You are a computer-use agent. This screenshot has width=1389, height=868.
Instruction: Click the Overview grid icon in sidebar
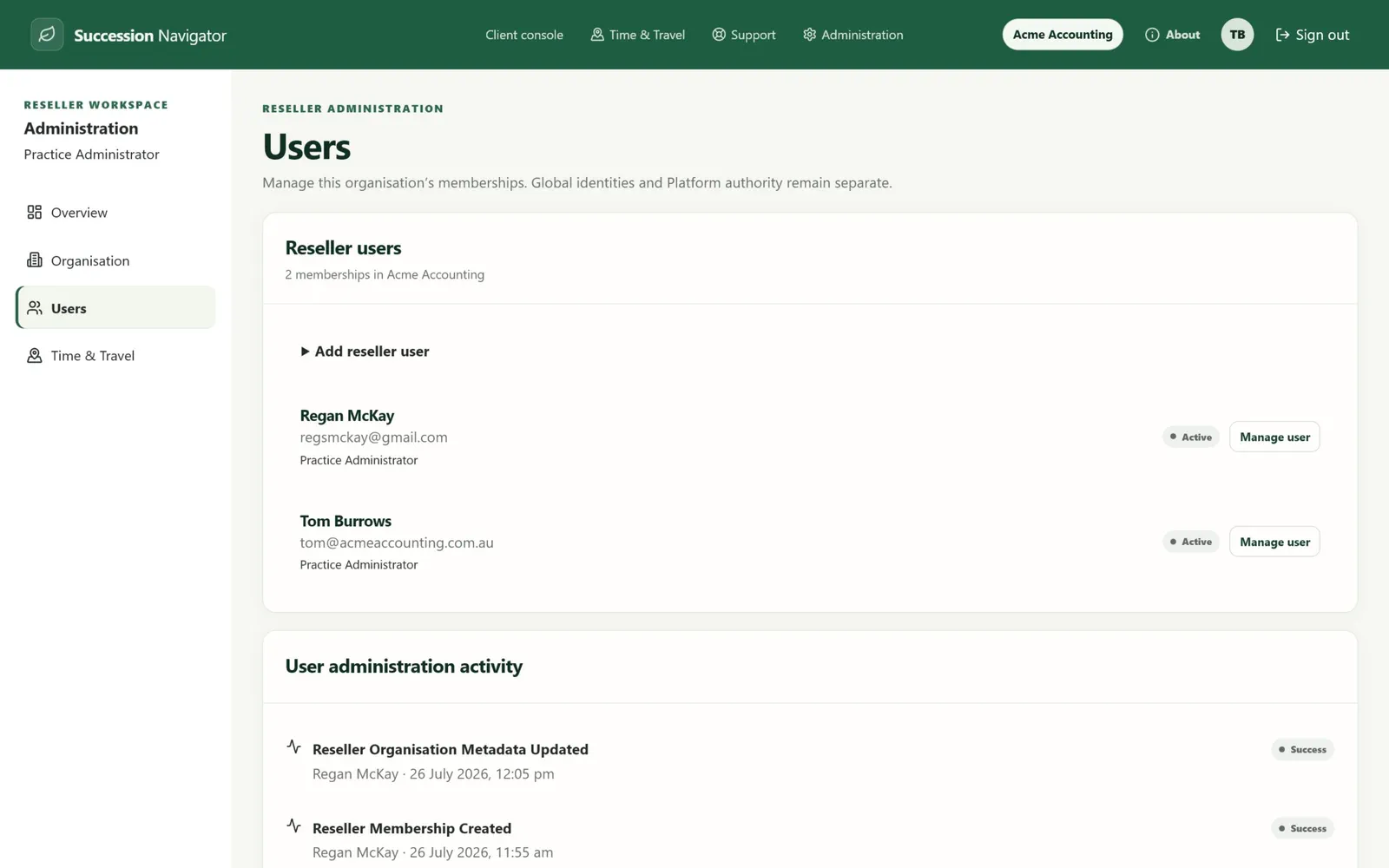pos(35,213)
